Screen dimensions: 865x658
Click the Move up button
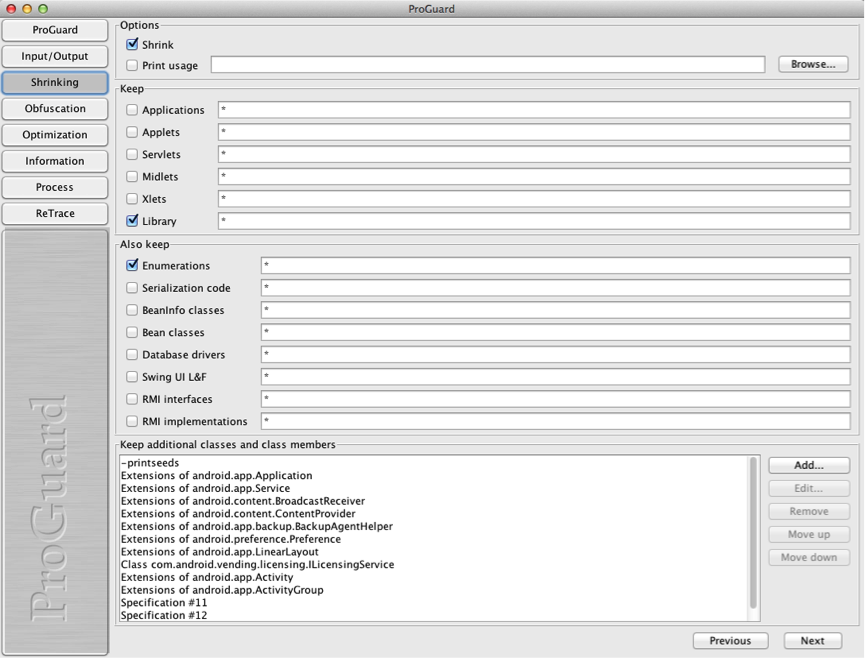point(809,534)
